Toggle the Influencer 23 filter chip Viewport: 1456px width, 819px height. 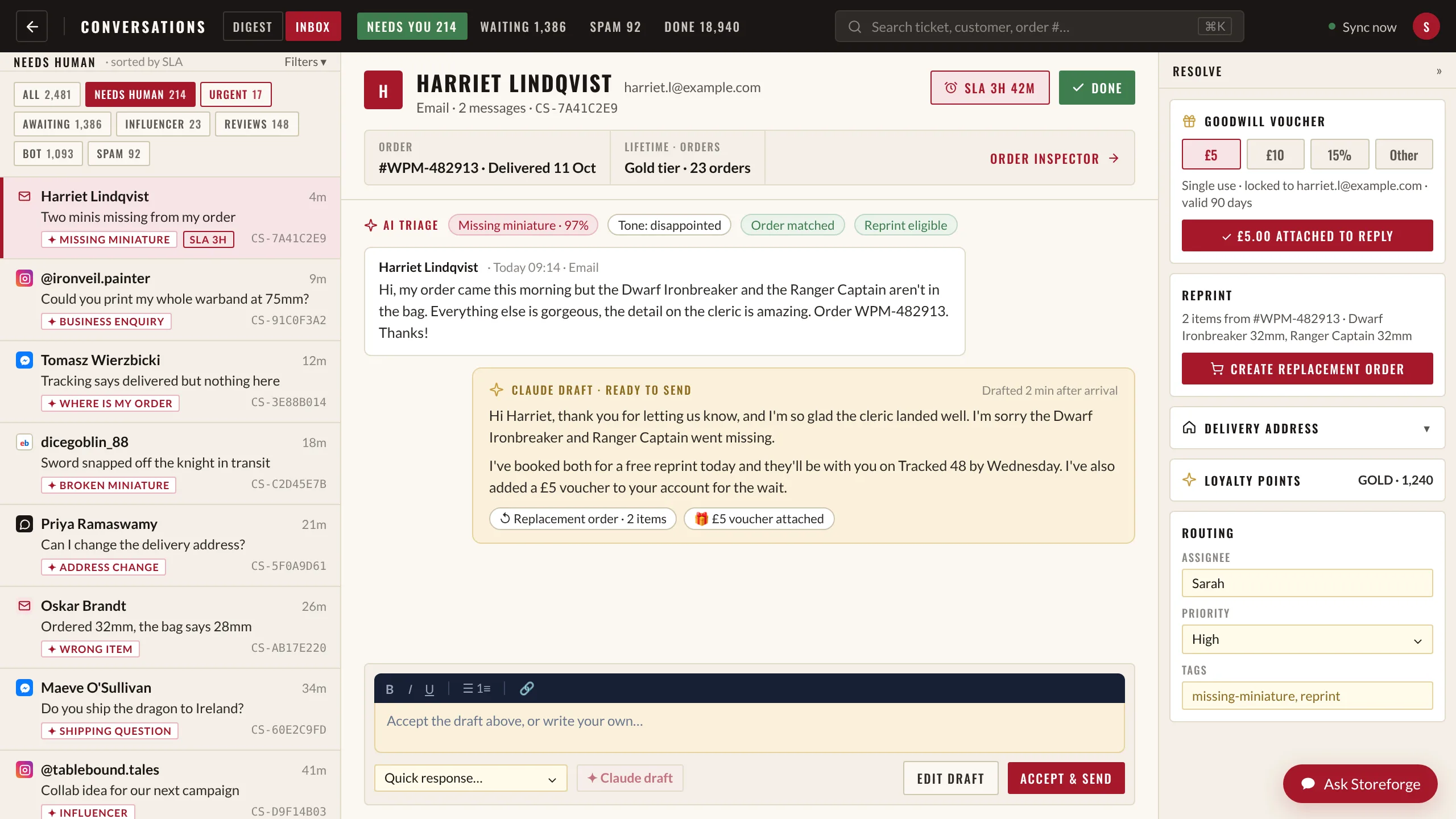(x=163, y=124)
